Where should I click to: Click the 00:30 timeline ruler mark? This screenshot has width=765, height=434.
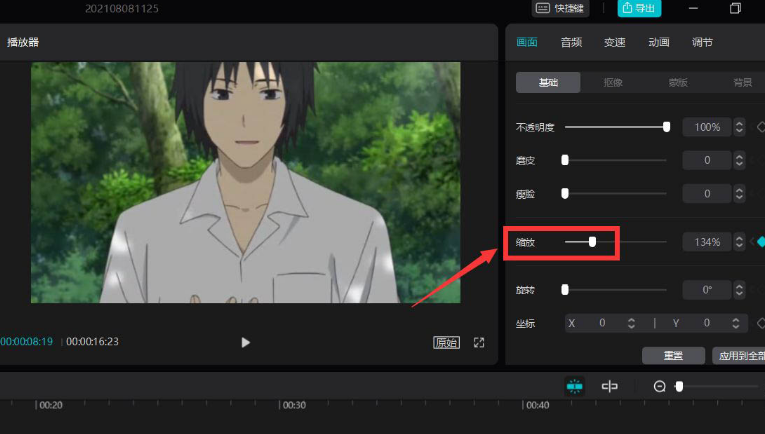(294, 405)
